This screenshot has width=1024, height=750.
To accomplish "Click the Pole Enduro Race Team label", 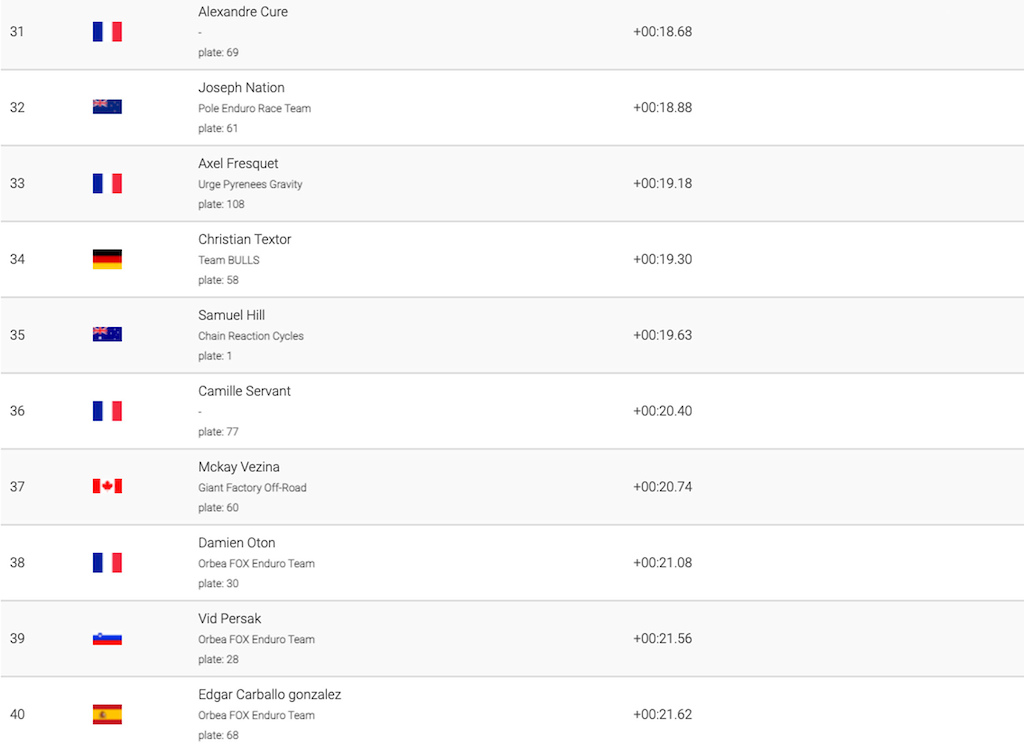I will coord(254,108).
